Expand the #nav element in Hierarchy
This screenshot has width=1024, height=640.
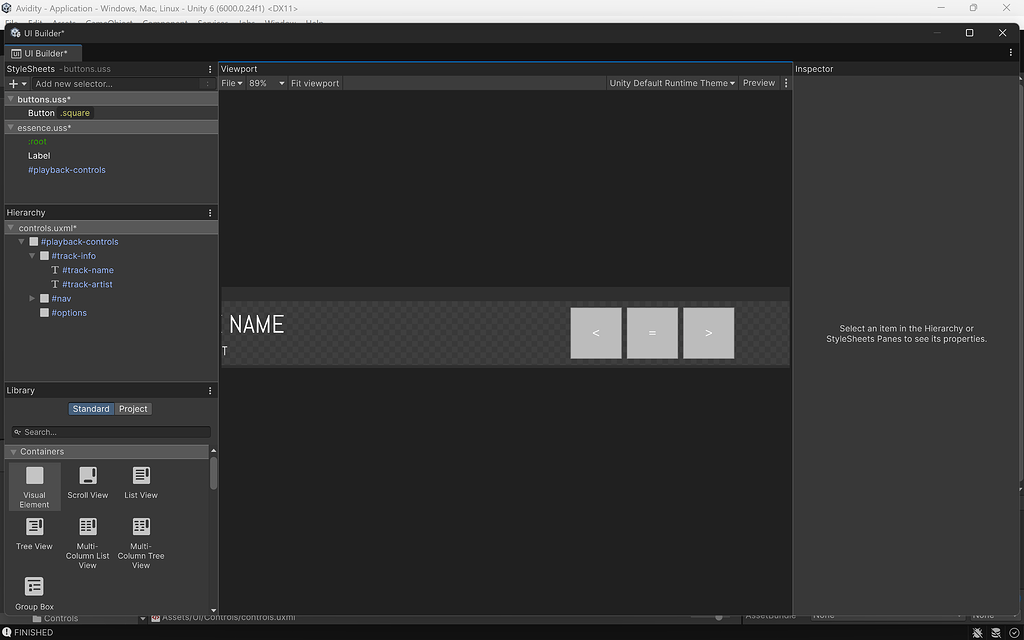click(x=31, y=298)
